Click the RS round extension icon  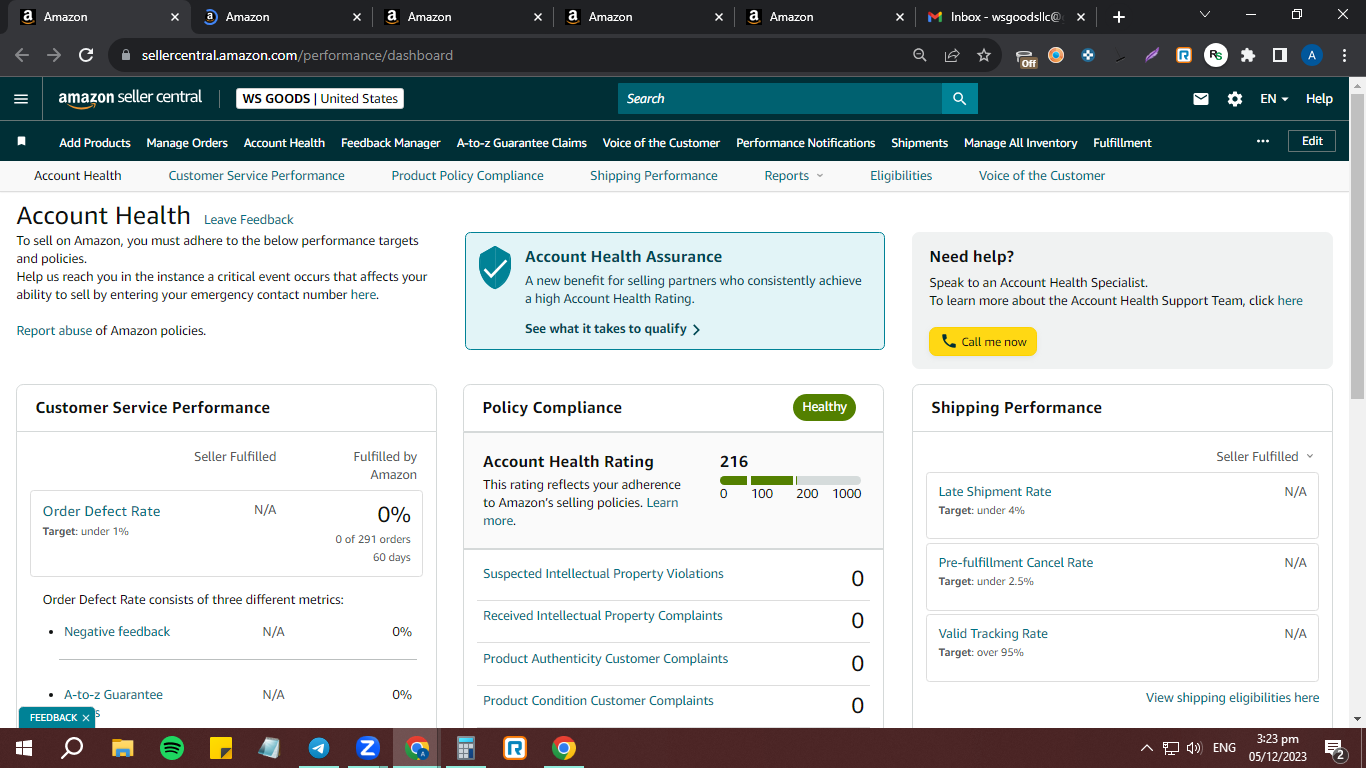point(1216,55)
